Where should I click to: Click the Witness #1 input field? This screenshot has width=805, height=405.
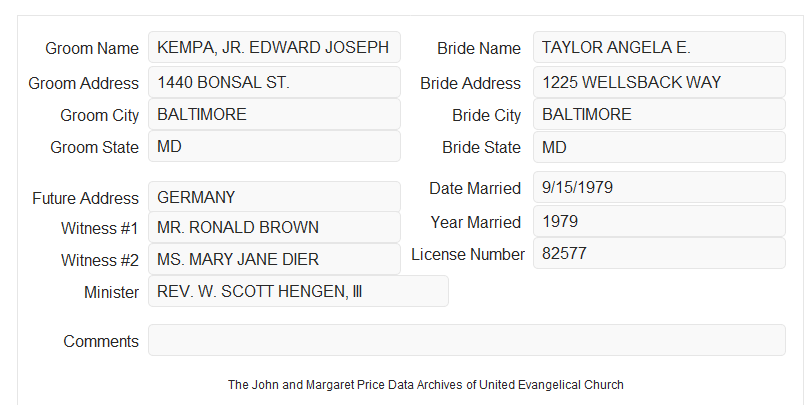pyautogui.click(x=274, y=227)
